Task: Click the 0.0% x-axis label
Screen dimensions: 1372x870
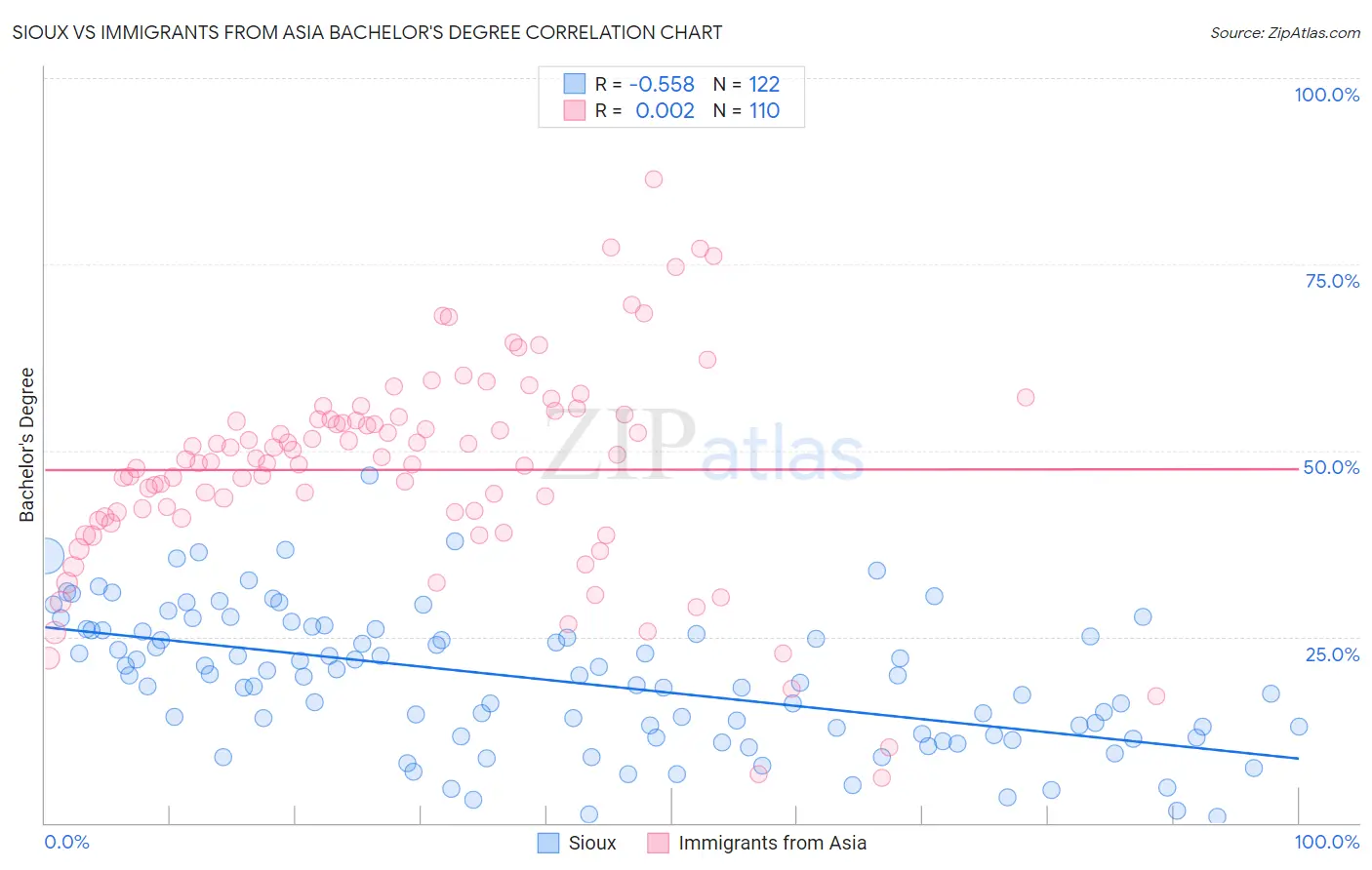Action: click(x=66, y=842)
